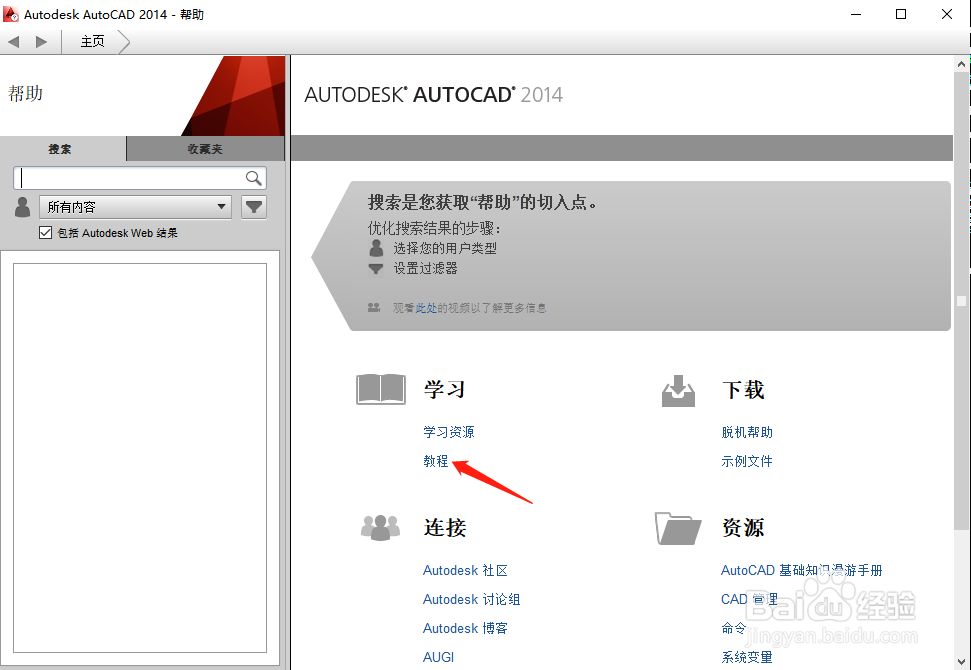Viewport: 971px width, 670px height.
Task: Open the Autodesk 博客 link
Action: point(465,629)
